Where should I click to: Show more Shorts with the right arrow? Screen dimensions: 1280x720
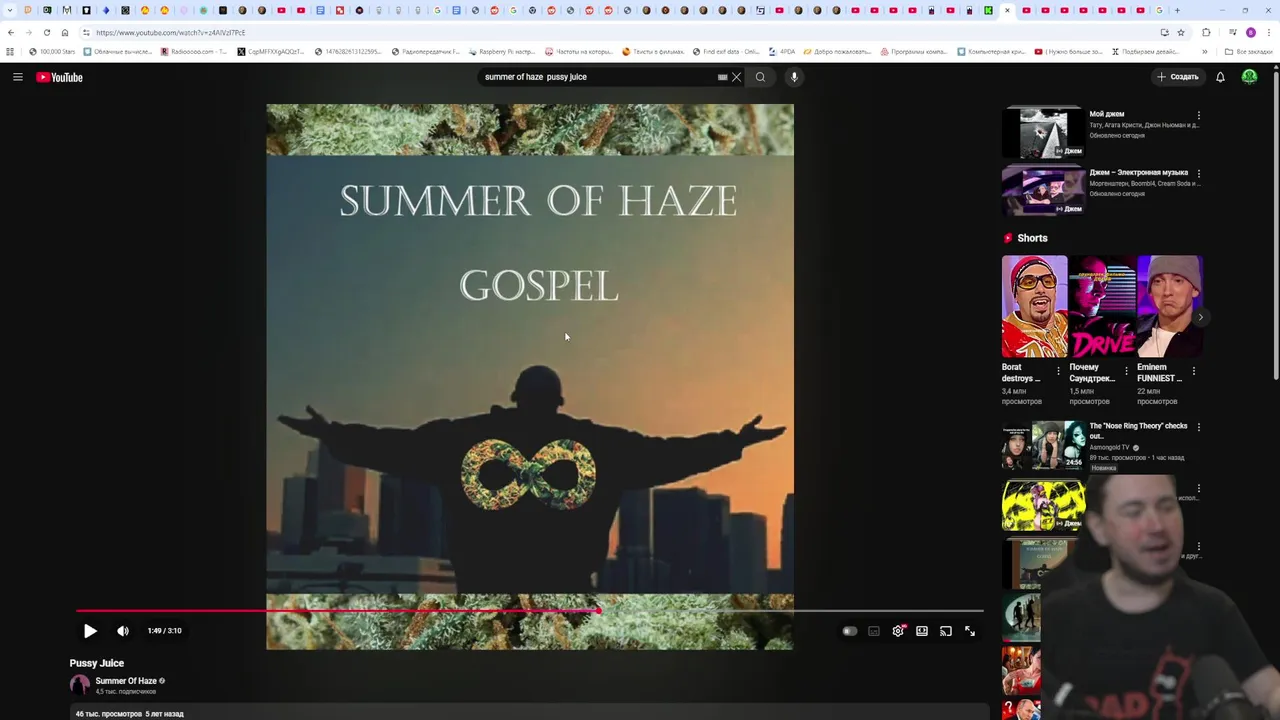pos(1200,318)
